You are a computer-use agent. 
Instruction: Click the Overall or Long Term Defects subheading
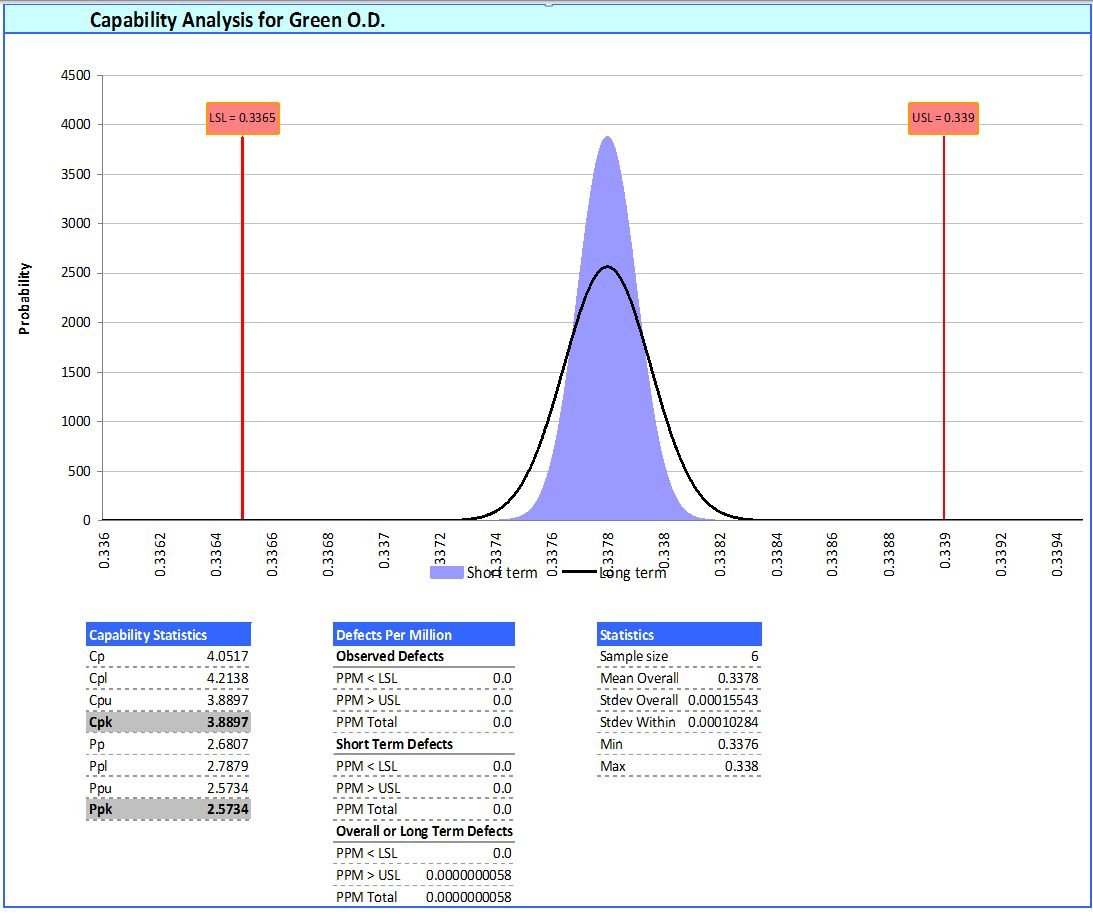pos(424,831)
